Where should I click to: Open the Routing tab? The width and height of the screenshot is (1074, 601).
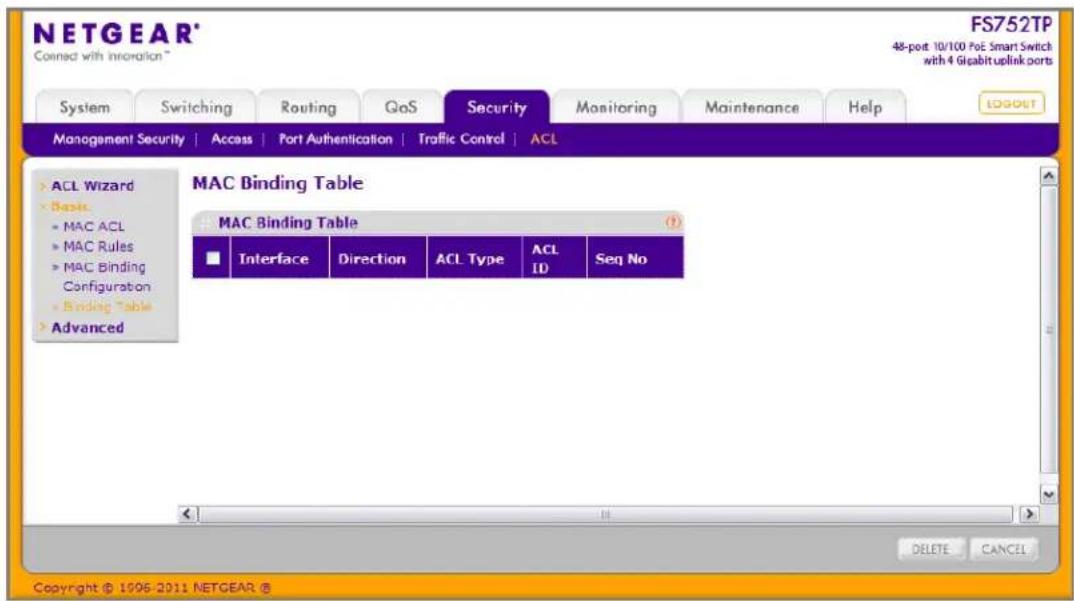308,108
